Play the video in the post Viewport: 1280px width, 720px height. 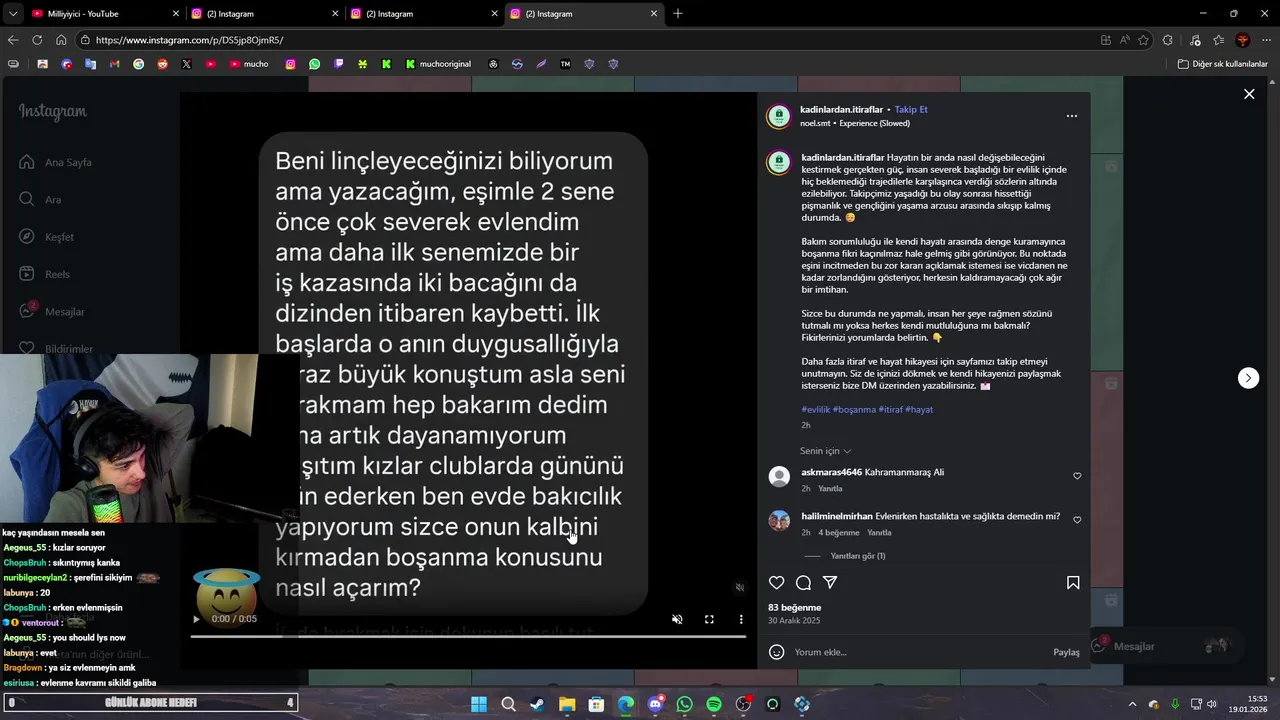pos(196,619)
